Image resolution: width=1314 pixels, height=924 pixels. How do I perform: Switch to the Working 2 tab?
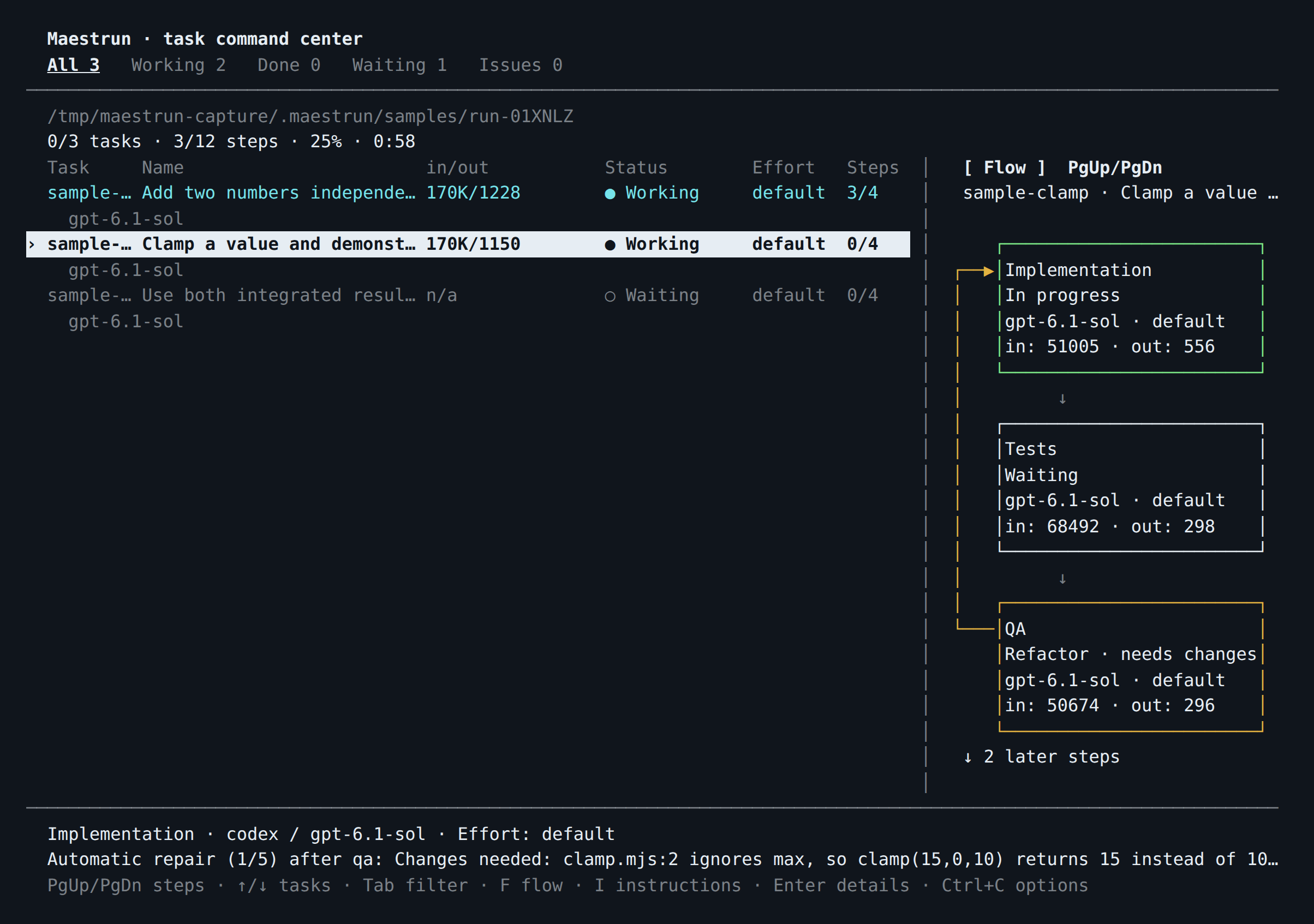[178, 65]
